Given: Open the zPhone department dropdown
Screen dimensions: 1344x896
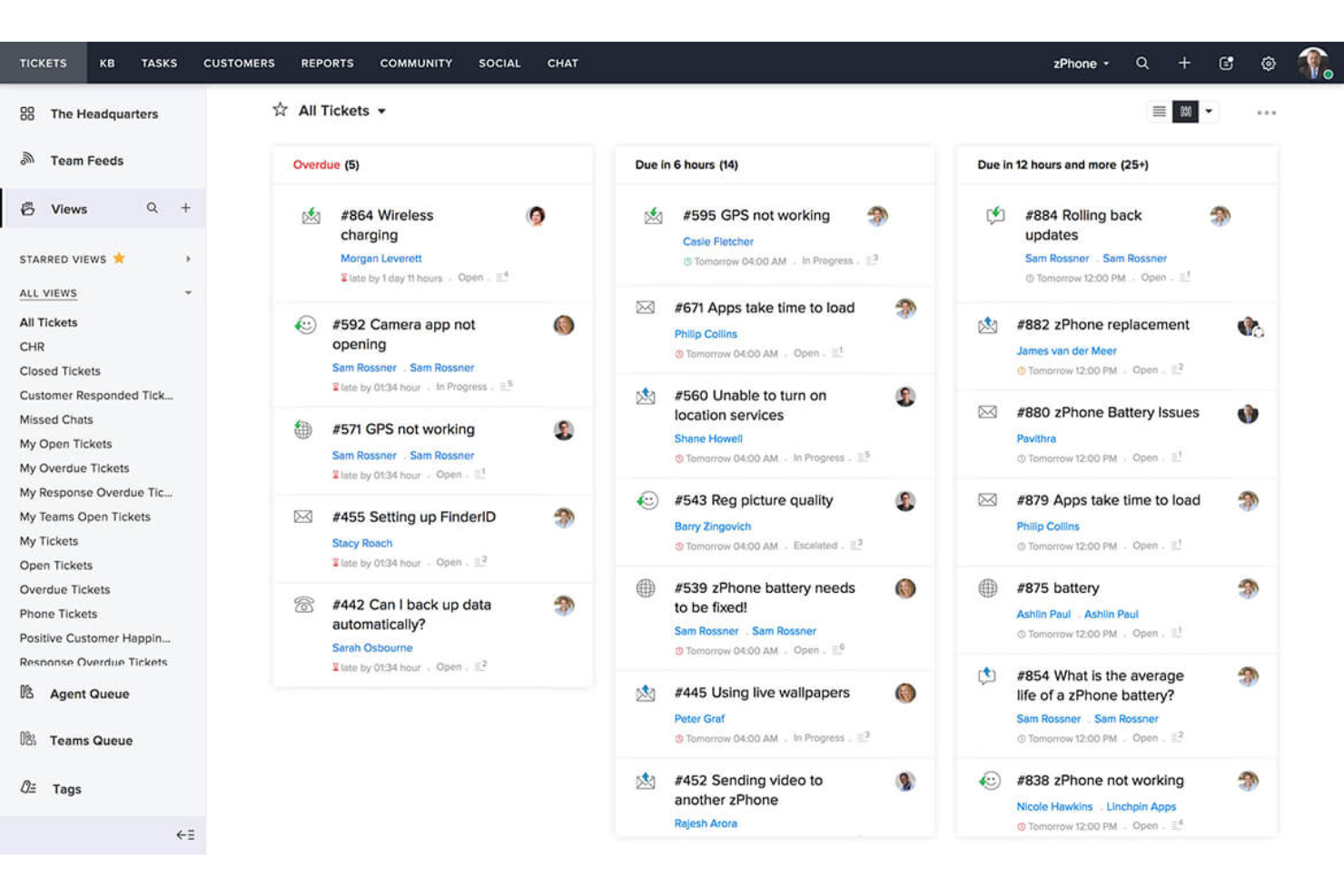Looking at the screenshot, I should point(1080,63).
